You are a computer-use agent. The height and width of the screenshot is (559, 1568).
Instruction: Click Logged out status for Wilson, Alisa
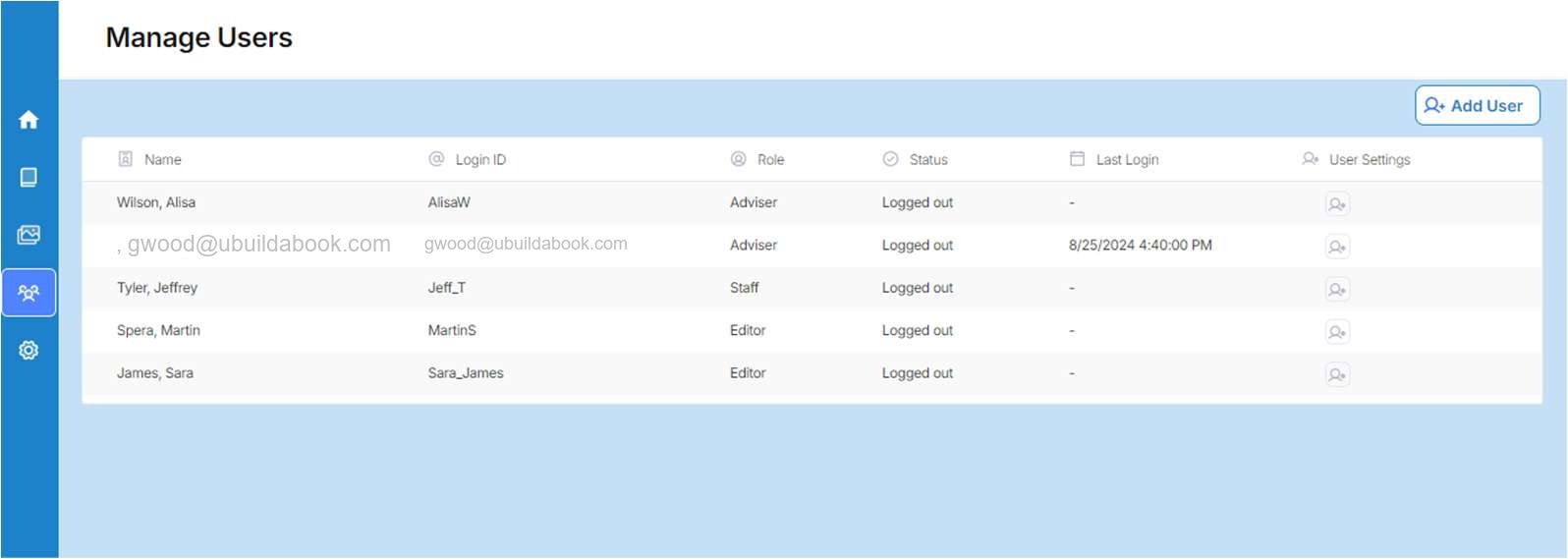pyautogui.click(x=918, y=202)
